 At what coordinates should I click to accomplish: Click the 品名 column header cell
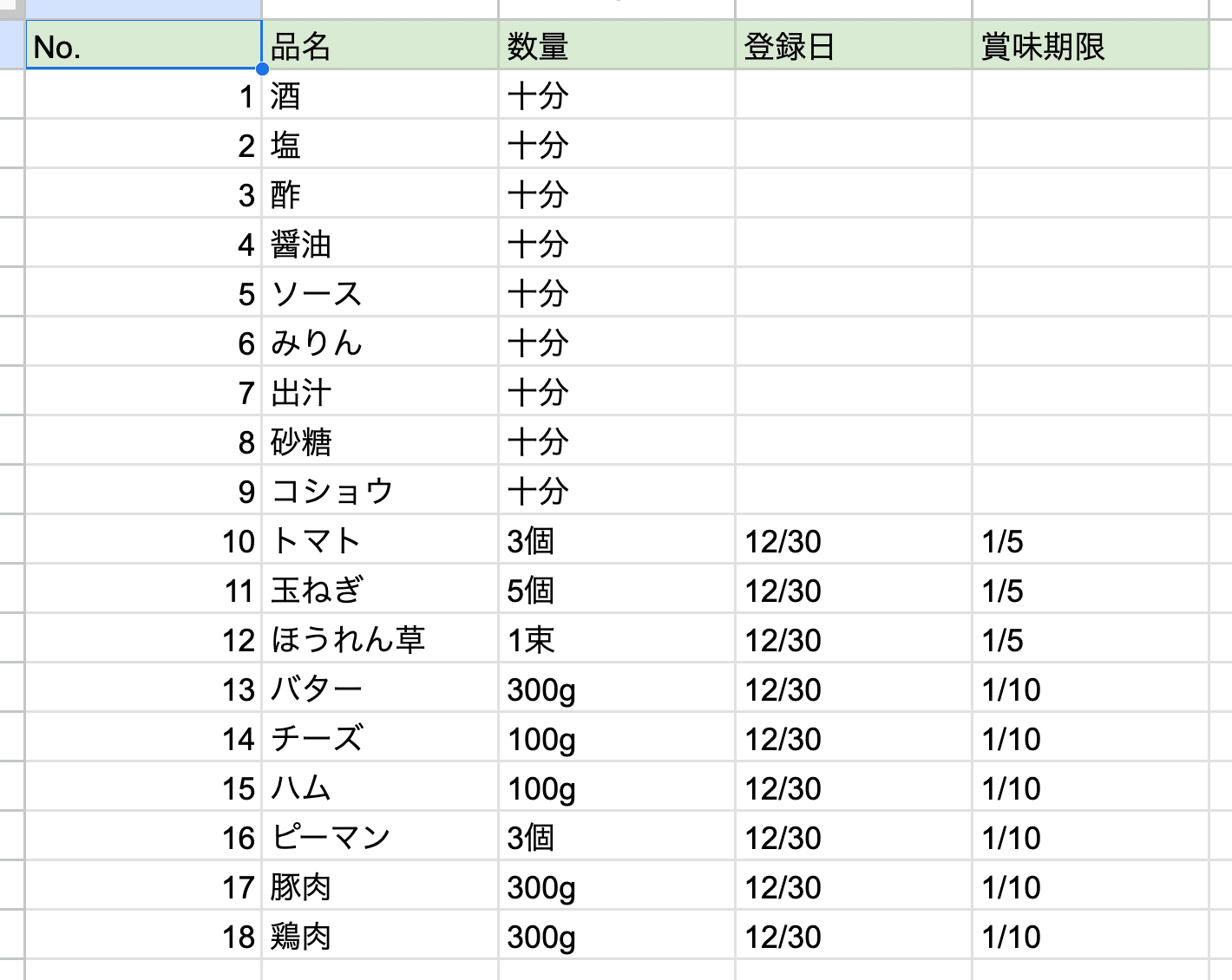pyautogui.click(x=379, y=46)
